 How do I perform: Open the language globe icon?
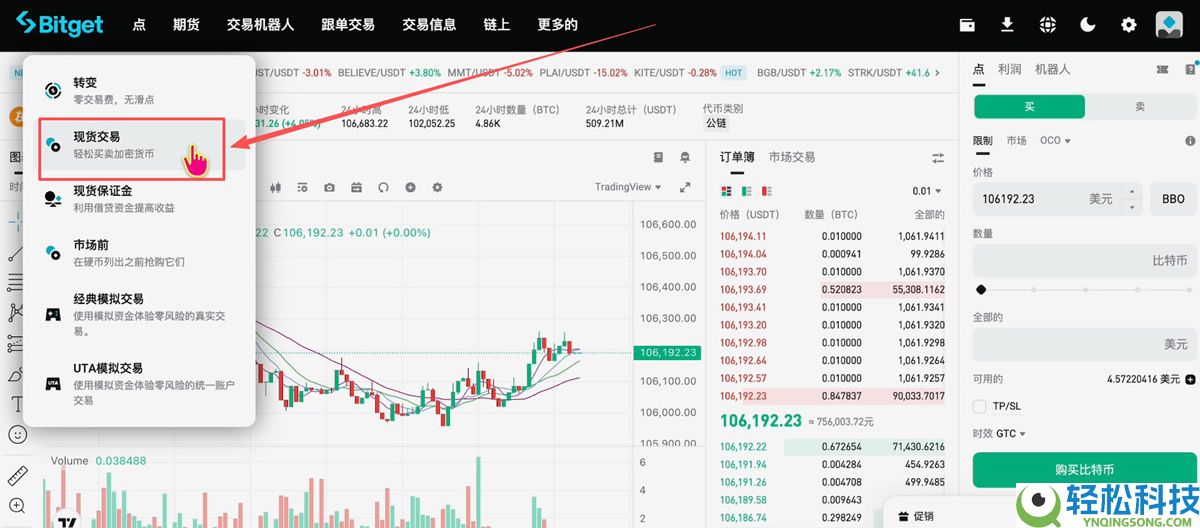point(1047,25)
